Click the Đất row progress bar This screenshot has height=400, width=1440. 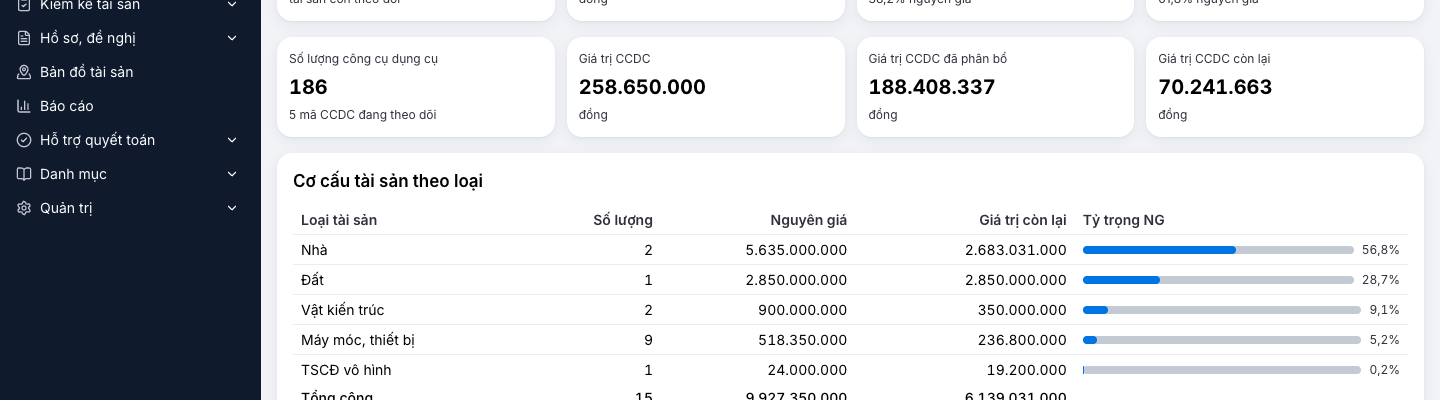coord(1218,280)
